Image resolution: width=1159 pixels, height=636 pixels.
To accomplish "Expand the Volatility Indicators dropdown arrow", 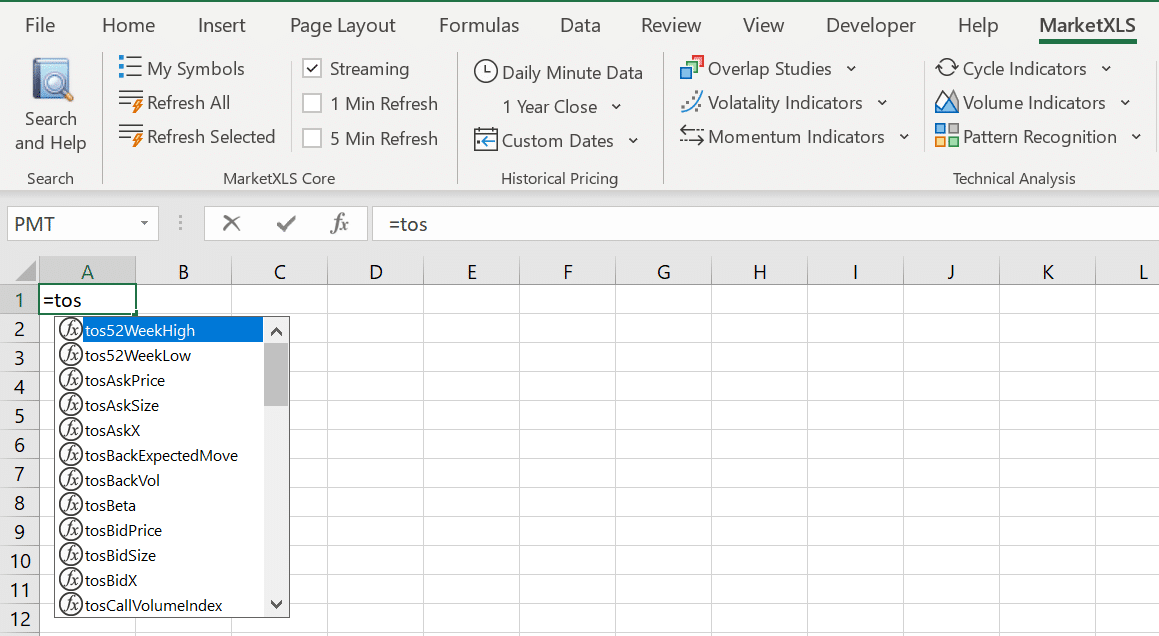I will coord(883,103).
